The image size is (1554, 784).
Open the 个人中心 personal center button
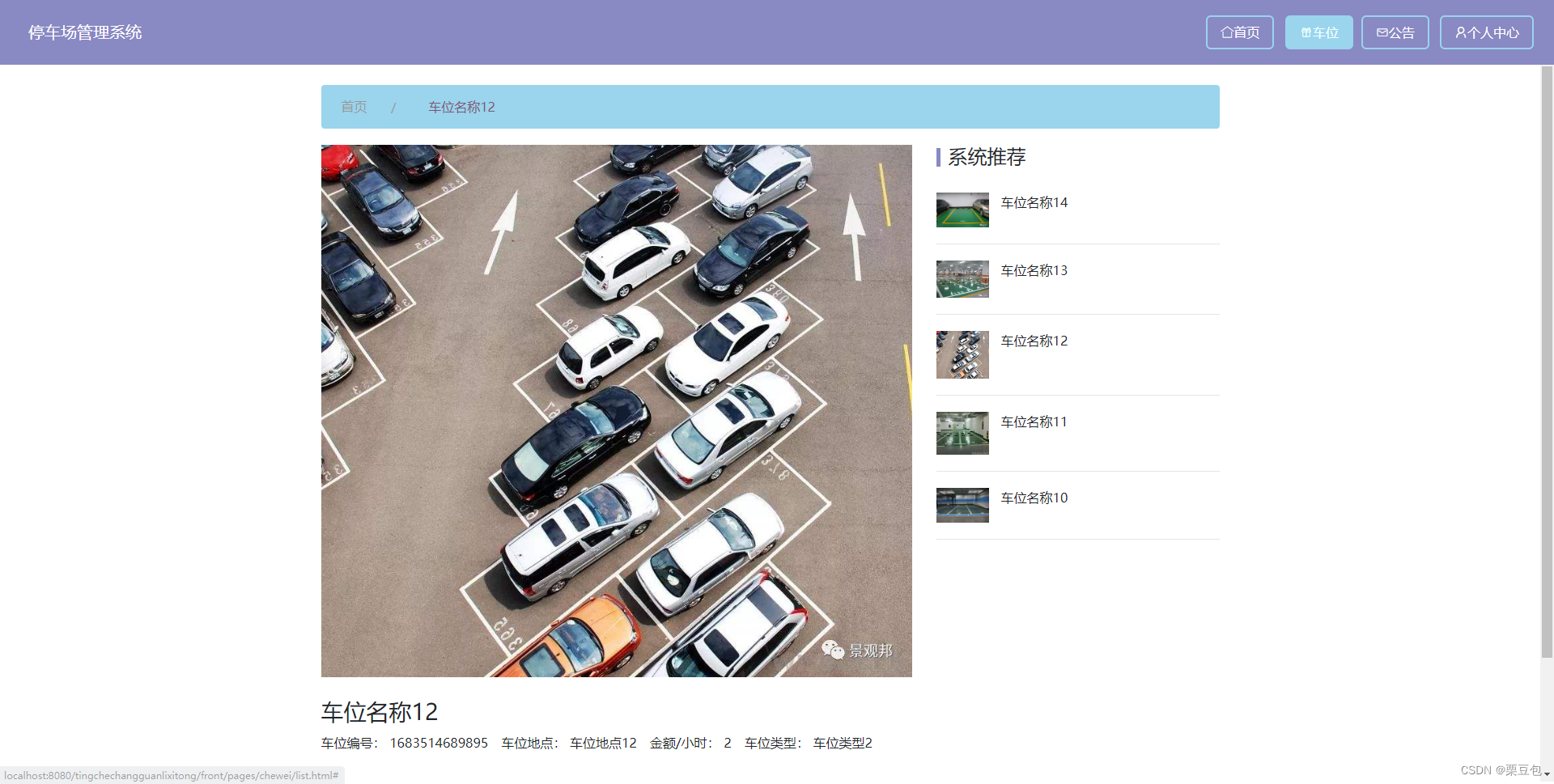[1486, 32]
